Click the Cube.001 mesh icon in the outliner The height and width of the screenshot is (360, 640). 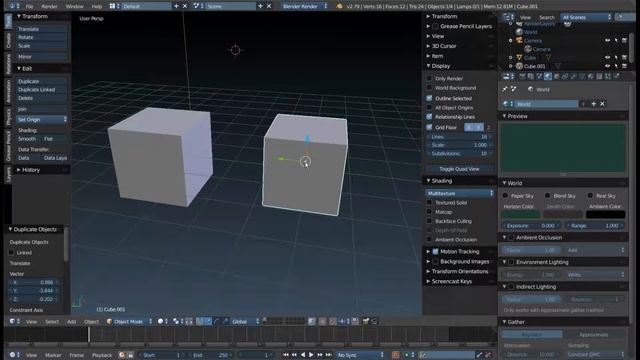click(519, 66)
